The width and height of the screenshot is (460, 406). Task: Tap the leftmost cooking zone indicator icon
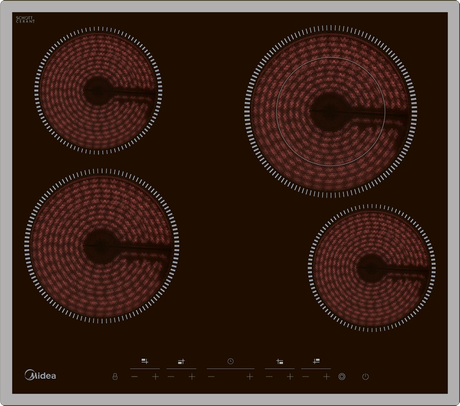click(x=145, y=361)
